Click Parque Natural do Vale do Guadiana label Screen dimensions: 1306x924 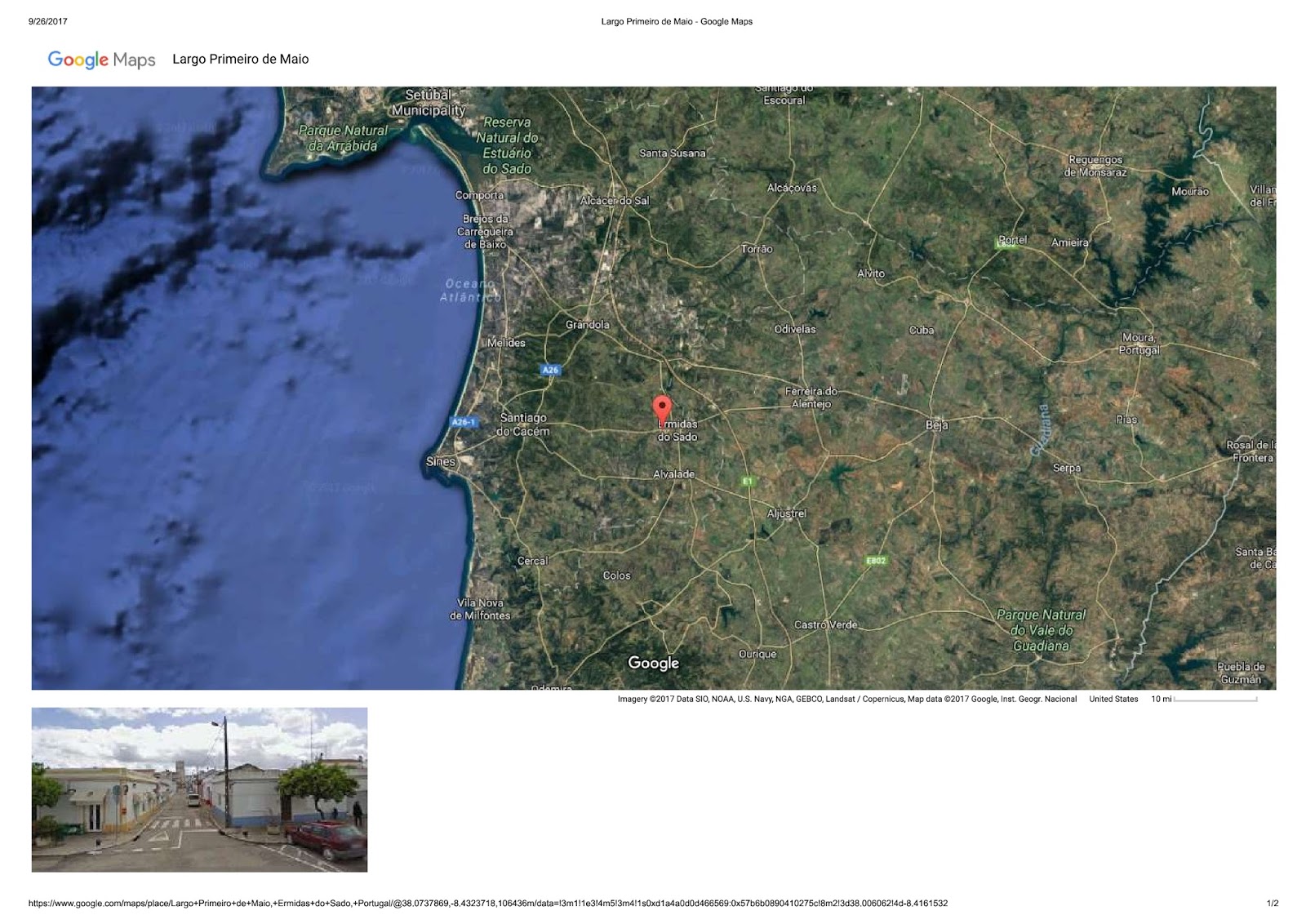(x=1042, y=630)
